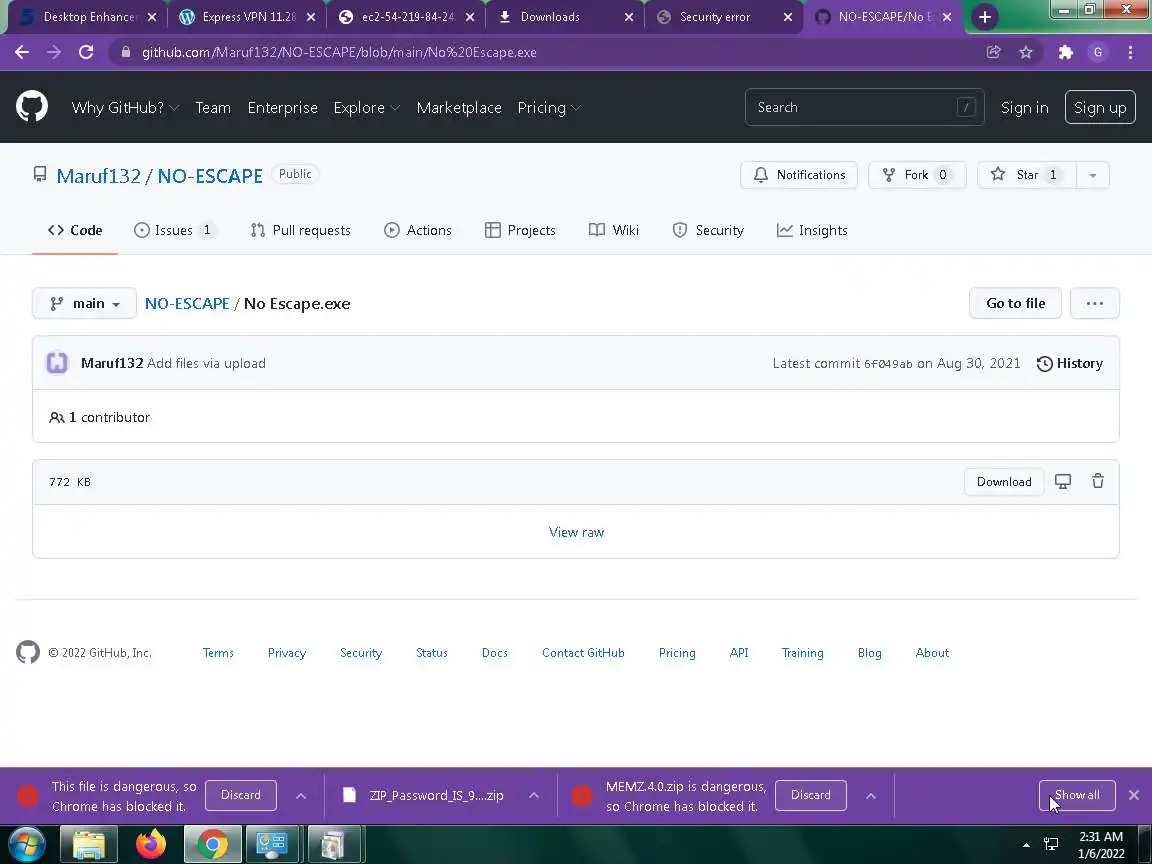Screen dimensions: 1152x864
Task: Open the Chrome profile avatar G
Action: pos(1098,52)
